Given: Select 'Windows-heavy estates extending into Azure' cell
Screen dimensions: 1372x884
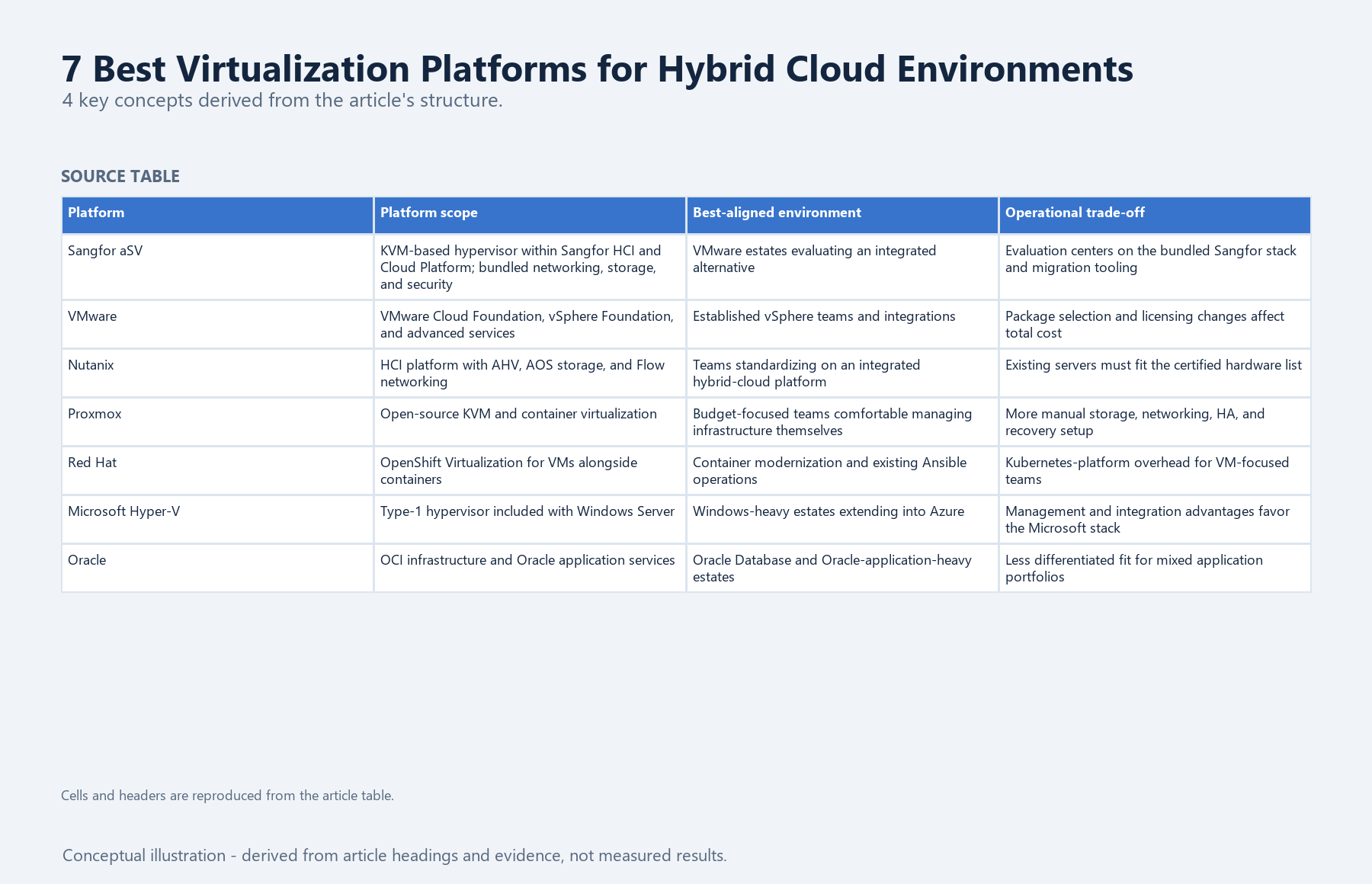Looking at the screenshot, I should click(x=842, y=519).
